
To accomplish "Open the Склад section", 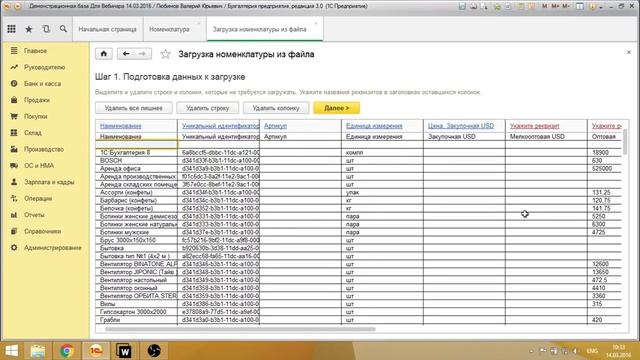I will pos(33,133).
